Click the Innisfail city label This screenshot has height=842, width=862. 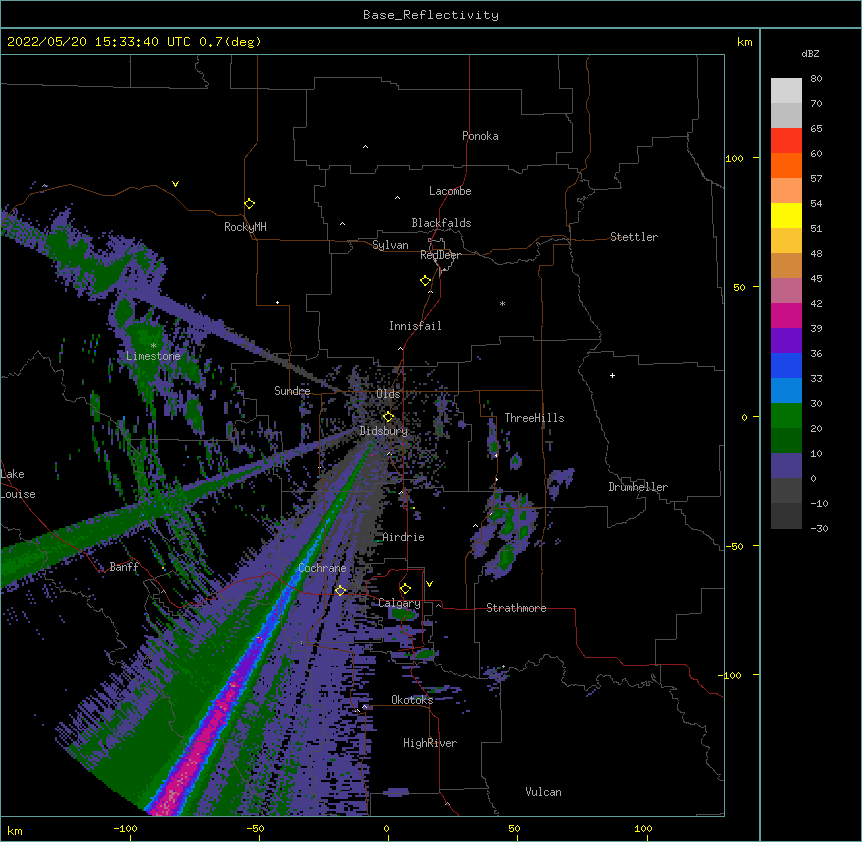pos(415,326)
